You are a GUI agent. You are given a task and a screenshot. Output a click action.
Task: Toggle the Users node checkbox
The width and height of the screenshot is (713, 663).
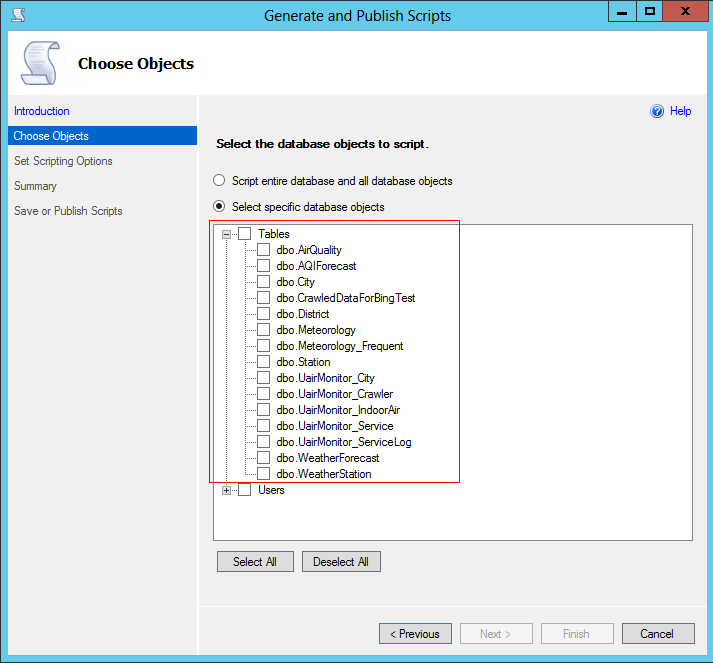click(245, 490)
